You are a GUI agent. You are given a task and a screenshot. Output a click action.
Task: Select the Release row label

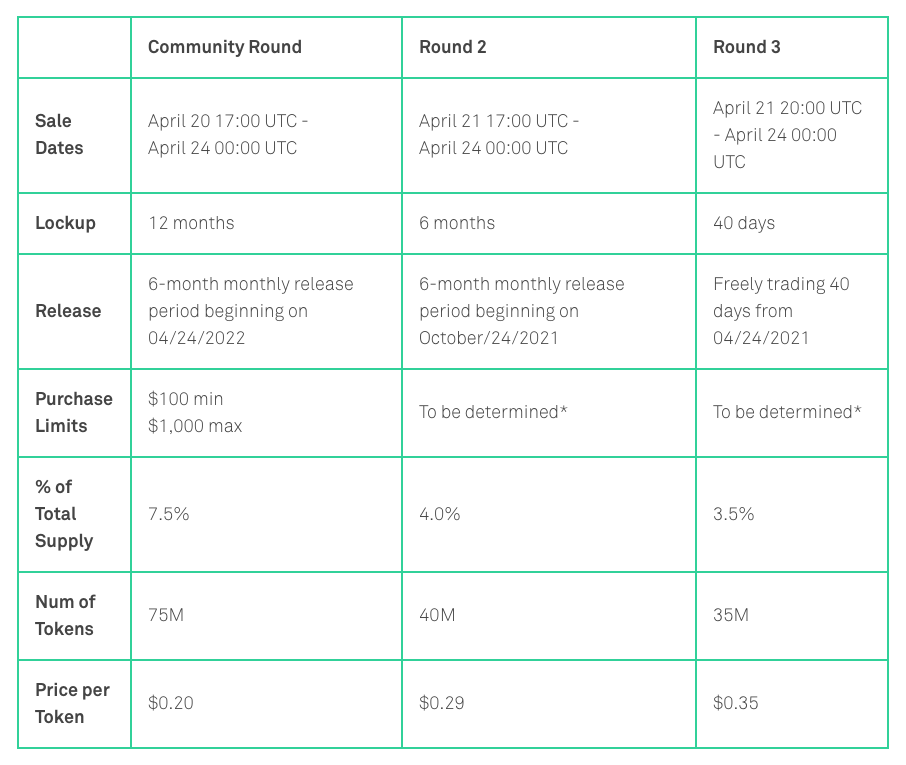click(x=68, y=311)
